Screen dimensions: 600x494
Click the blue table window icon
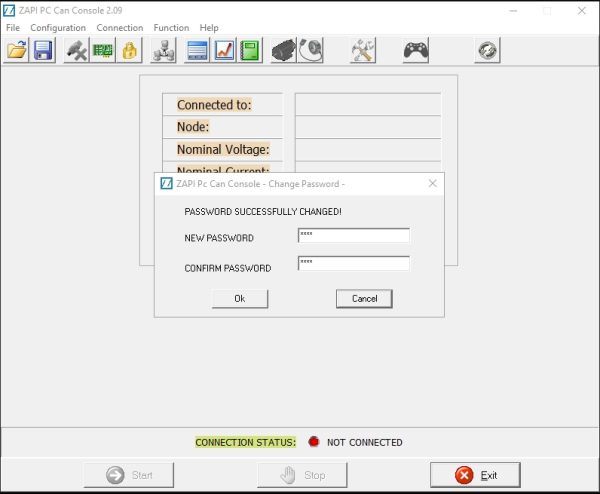(x=197, y=50)
